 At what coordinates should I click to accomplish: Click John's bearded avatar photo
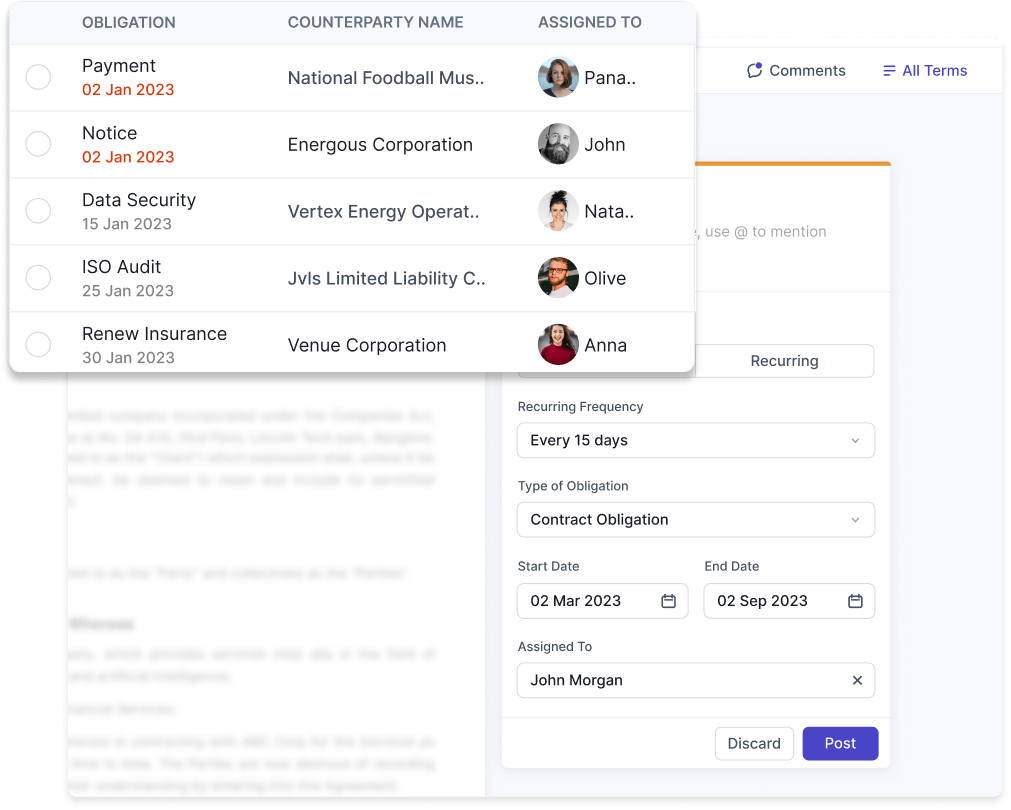tap(558, 144)
